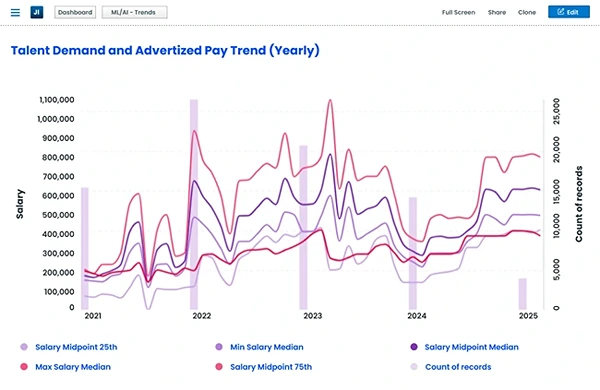The height and width of the screenshot is (390, 600).
Task: Click the JI logo icon
Action: tap(37, 12)
